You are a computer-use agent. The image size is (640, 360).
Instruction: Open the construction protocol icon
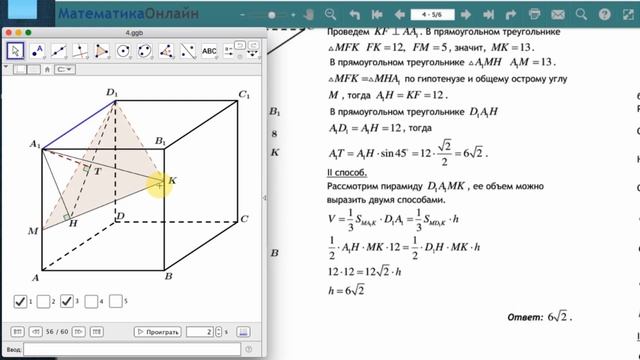pyautogui.click(x=243, y=332)
